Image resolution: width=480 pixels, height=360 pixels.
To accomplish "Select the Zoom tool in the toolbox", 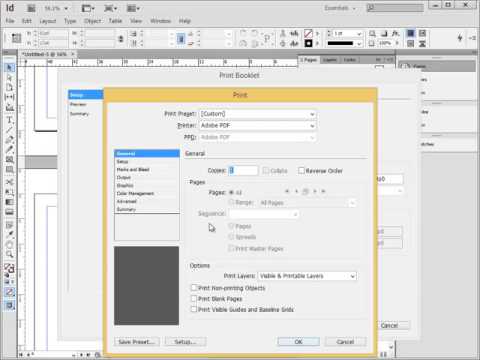I will (9, 255).
